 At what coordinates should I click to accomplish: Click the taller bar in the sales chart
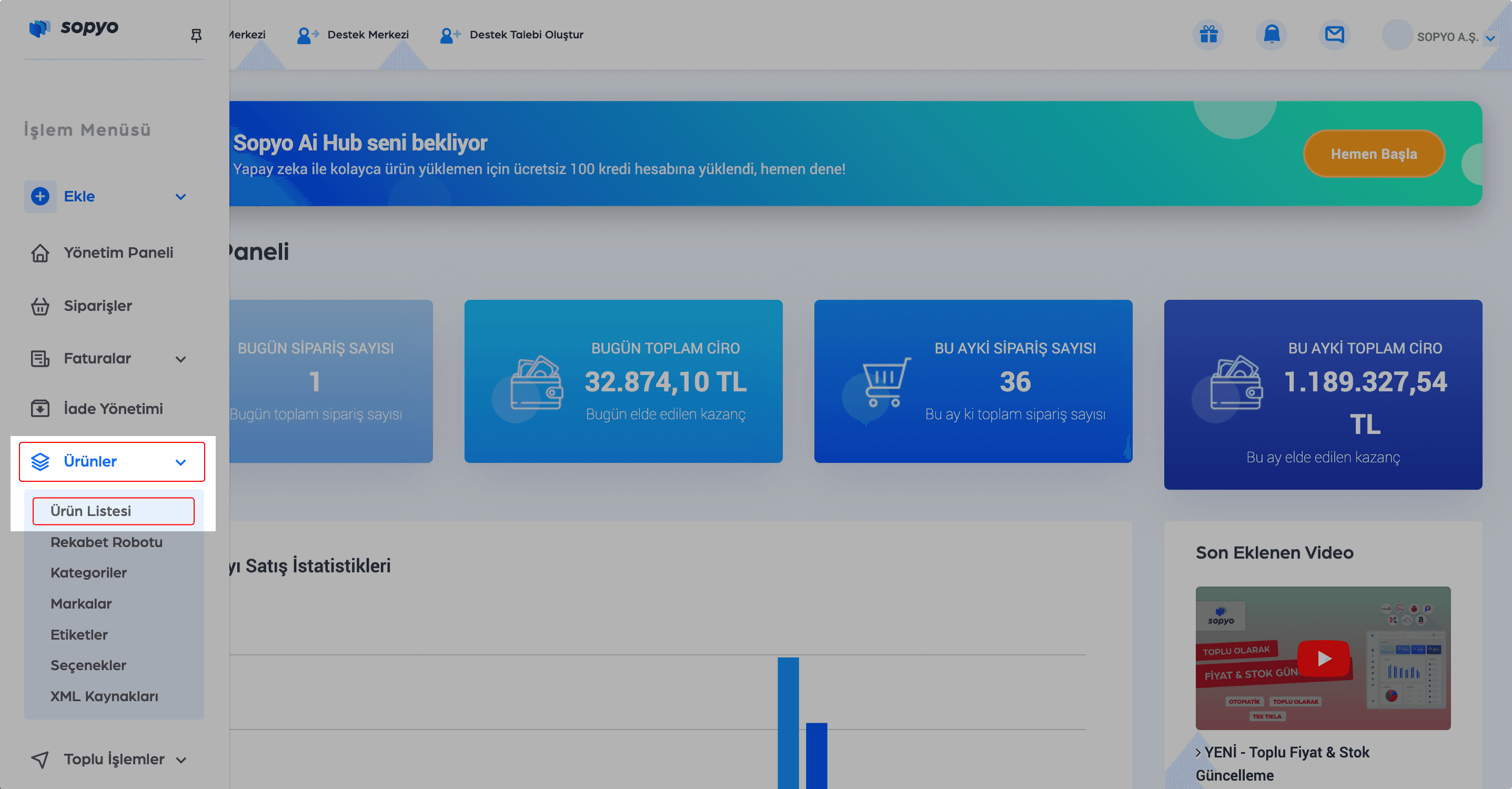tap(788, 723)
